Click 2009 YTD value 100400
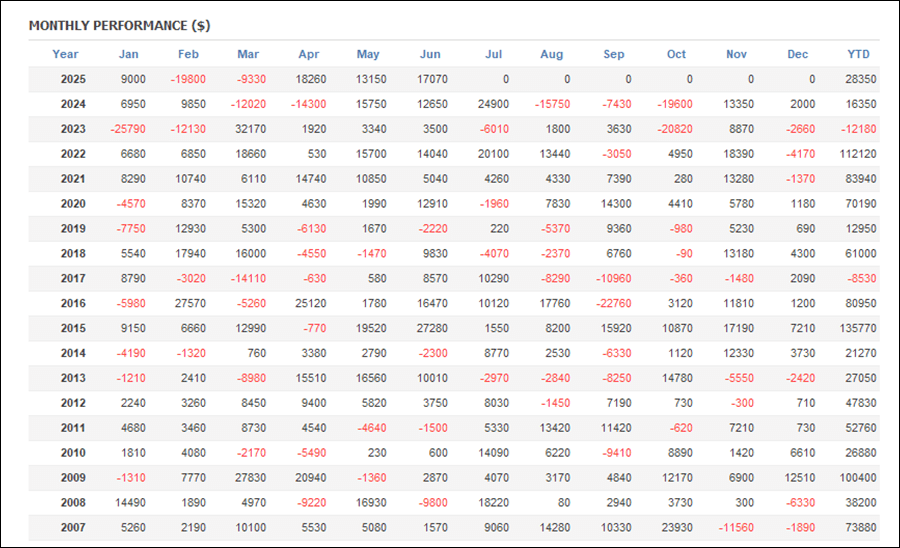Screen dimensions: 900x548 tap(858, 477)
